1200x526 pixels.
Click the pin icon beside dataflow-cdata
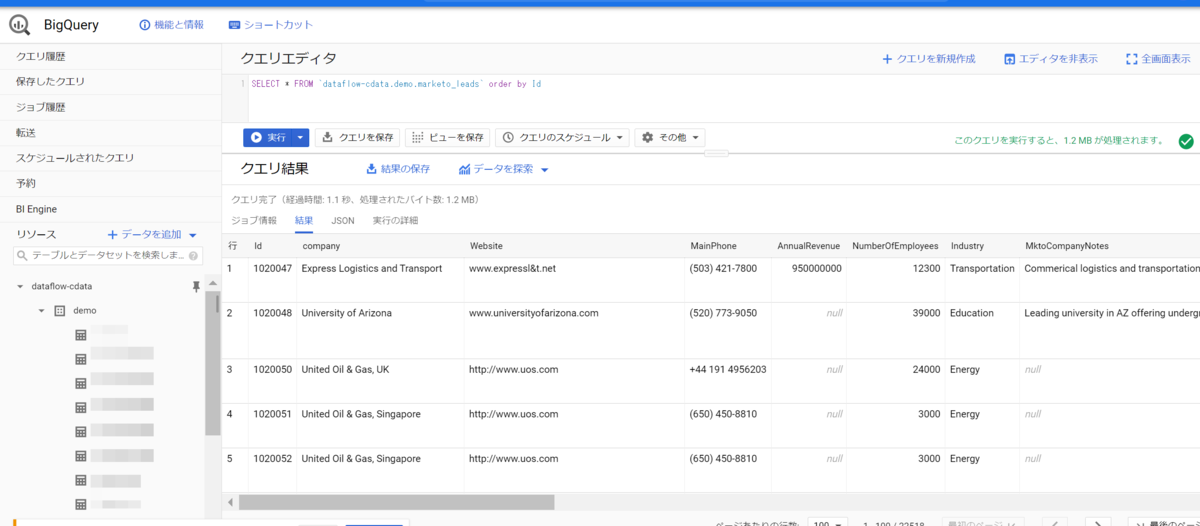pyautogui.click(x=196, y=286)
